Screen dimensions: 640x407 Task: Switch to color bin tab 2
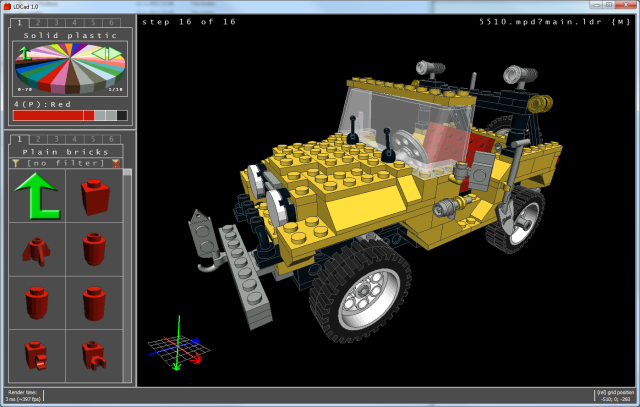point(38,21)
